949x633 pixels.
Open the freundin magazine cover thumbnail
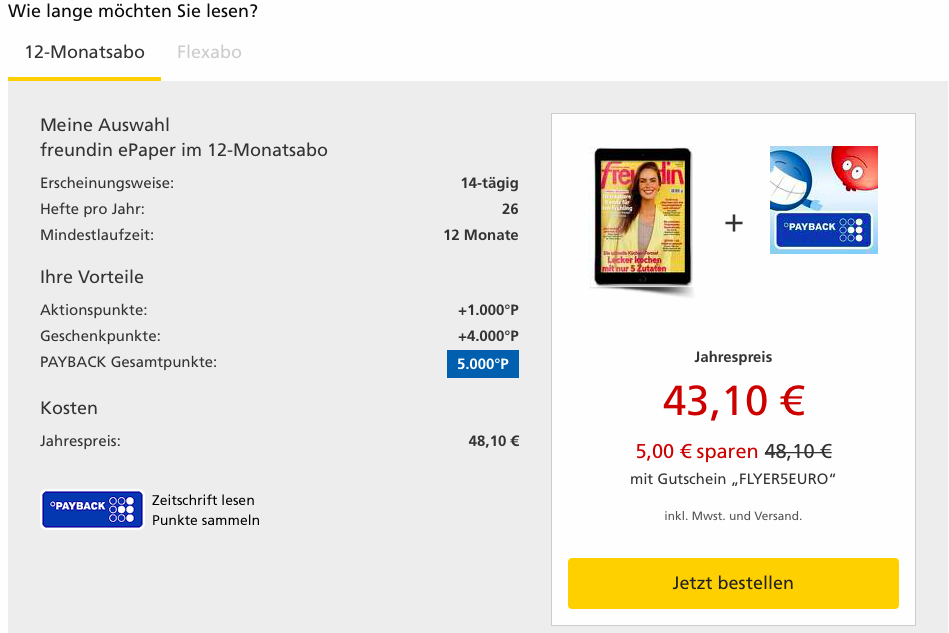[x=643, y=217]
